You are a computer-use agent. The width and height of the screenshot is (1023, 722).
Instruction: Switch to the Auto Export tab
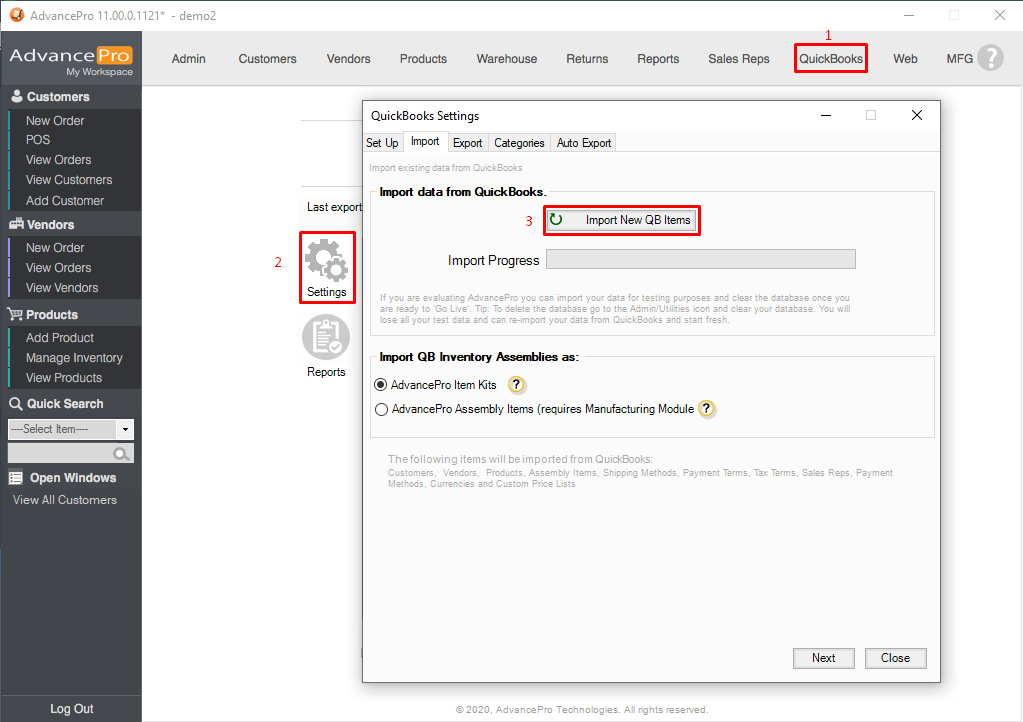(x=583, y=143)
